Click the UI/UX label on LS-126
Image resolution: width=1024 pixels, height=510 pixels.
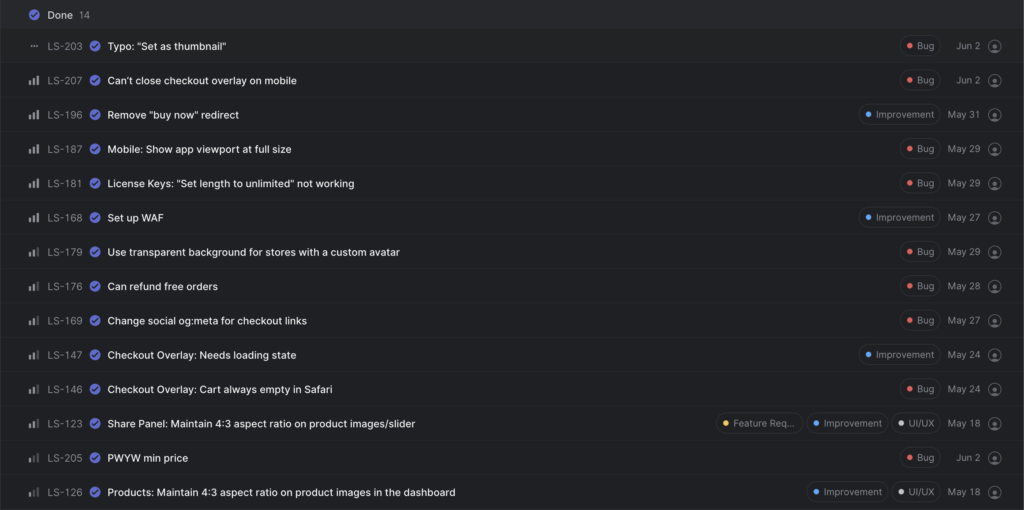tap(916, 492)
